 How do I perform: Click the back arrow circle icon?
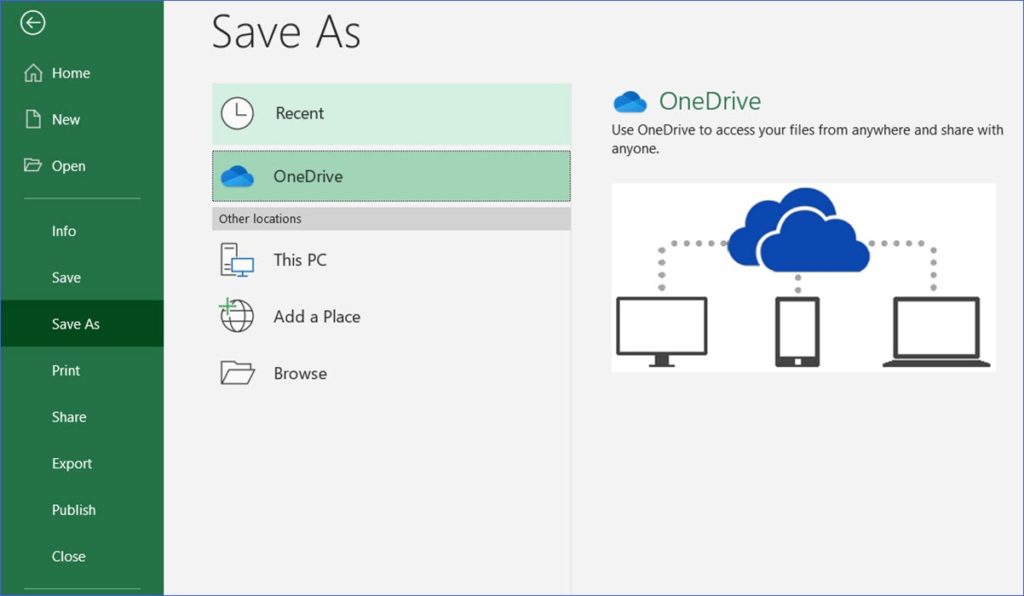pos(33,23)
